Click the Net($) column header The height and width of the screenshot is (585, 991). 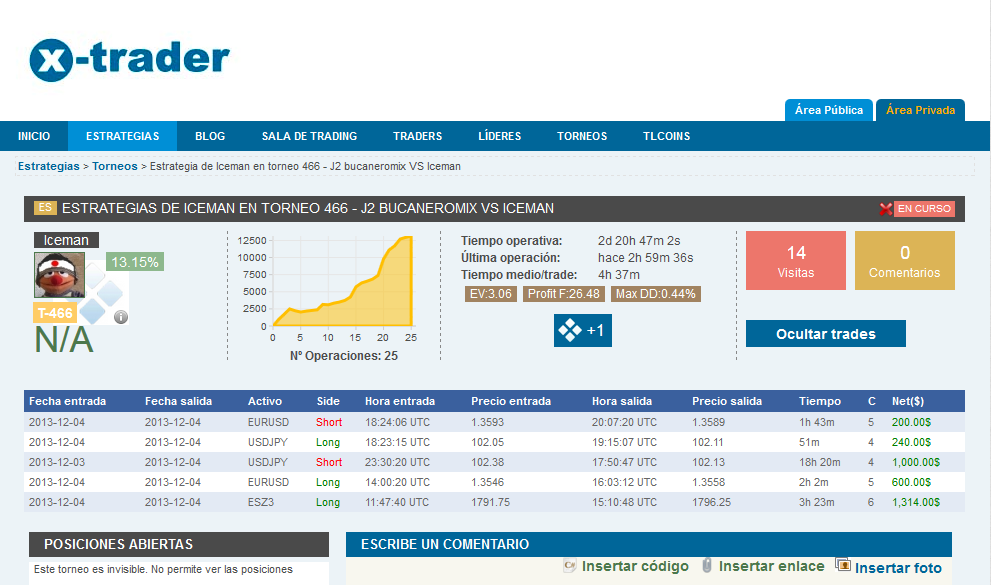[908, 401]
